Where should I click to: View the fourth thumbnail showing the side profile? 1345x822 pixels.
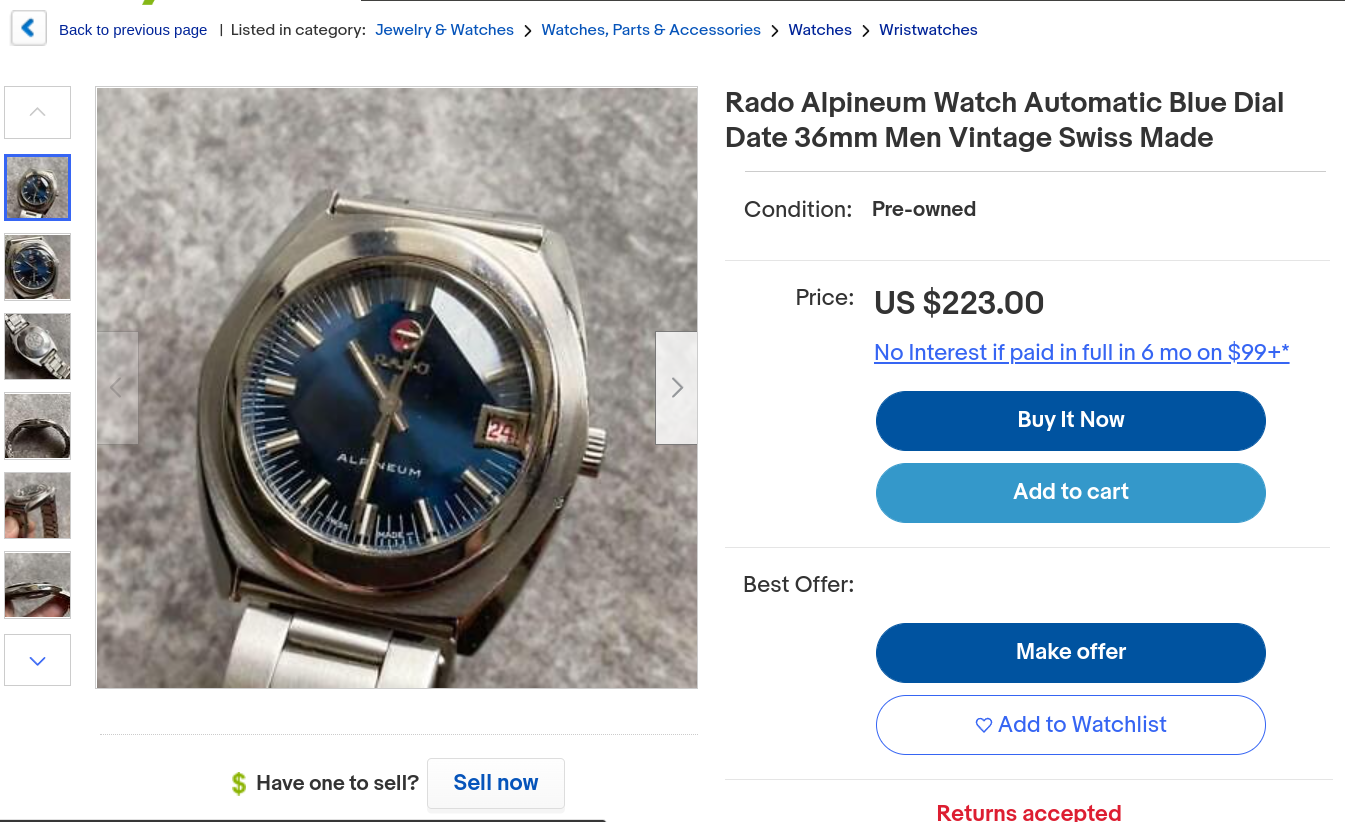[x=38, y=426]
